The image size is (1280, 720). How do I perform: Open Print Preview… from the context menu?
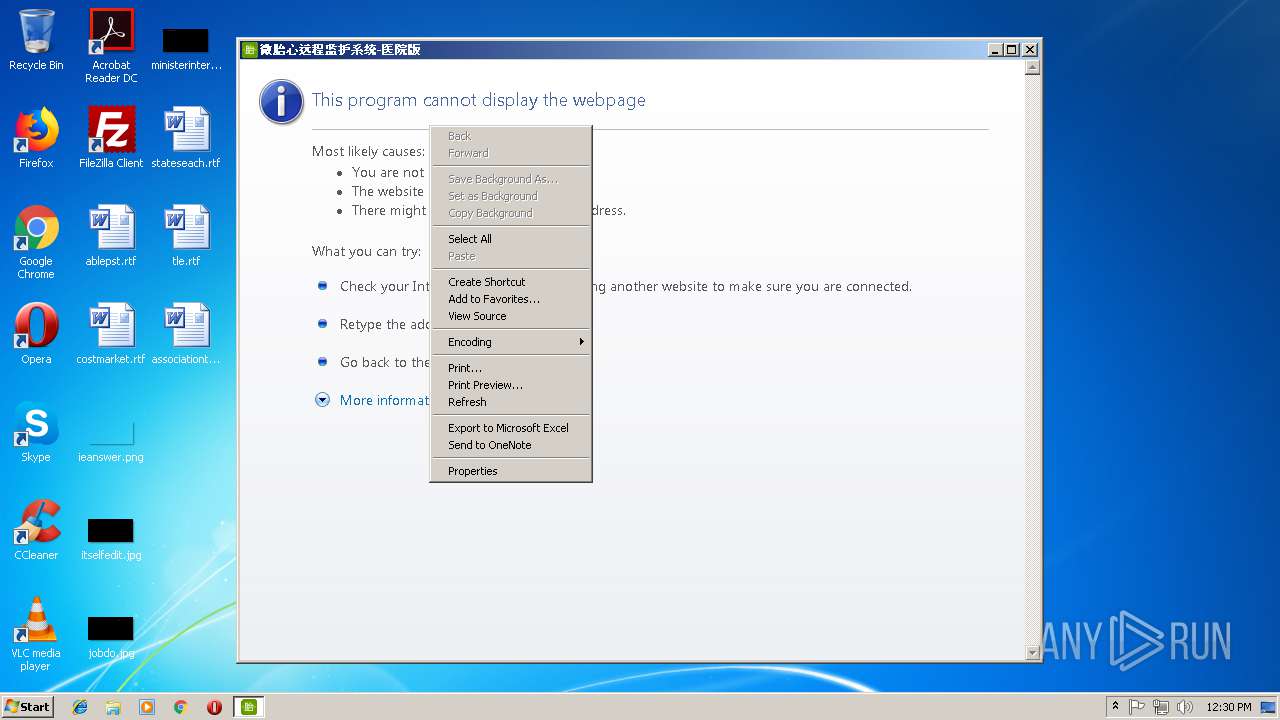pos(511,385)
